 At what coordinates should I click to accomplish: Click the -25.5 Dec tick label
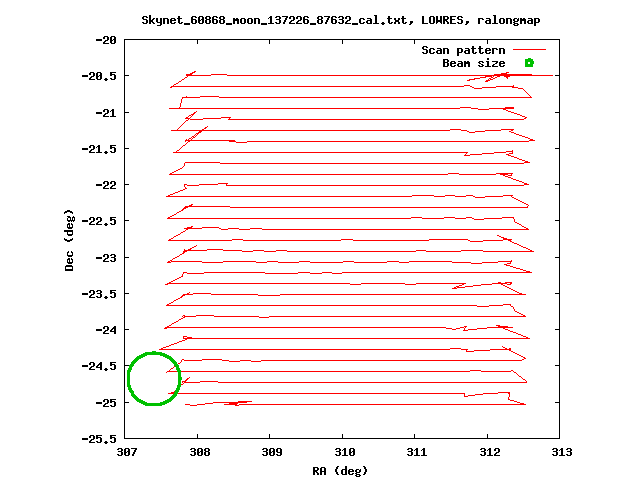(x=99, y=439)
